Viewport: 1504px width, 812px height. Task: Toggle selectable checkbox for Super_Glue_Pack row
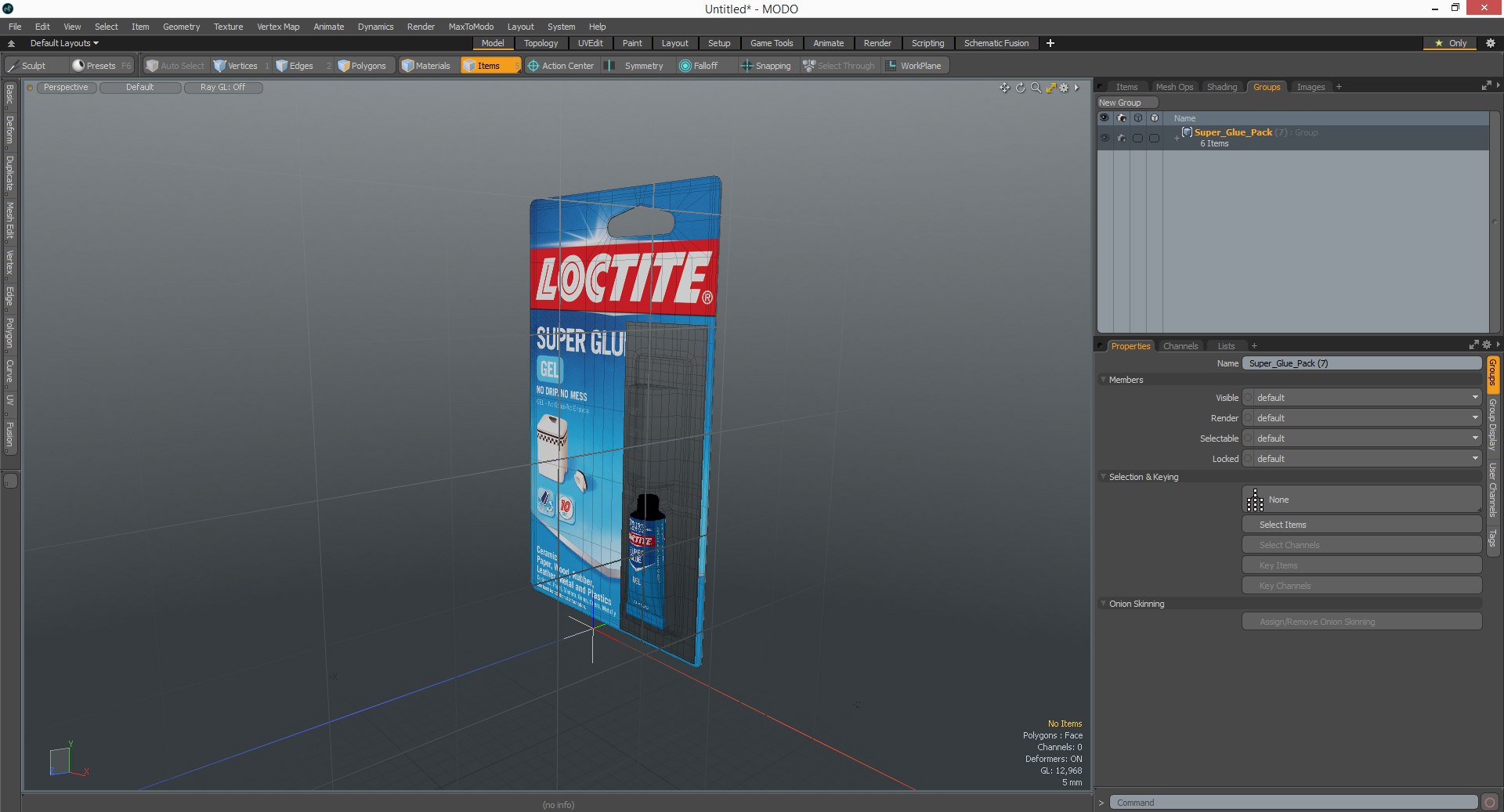coord(1137,138)
